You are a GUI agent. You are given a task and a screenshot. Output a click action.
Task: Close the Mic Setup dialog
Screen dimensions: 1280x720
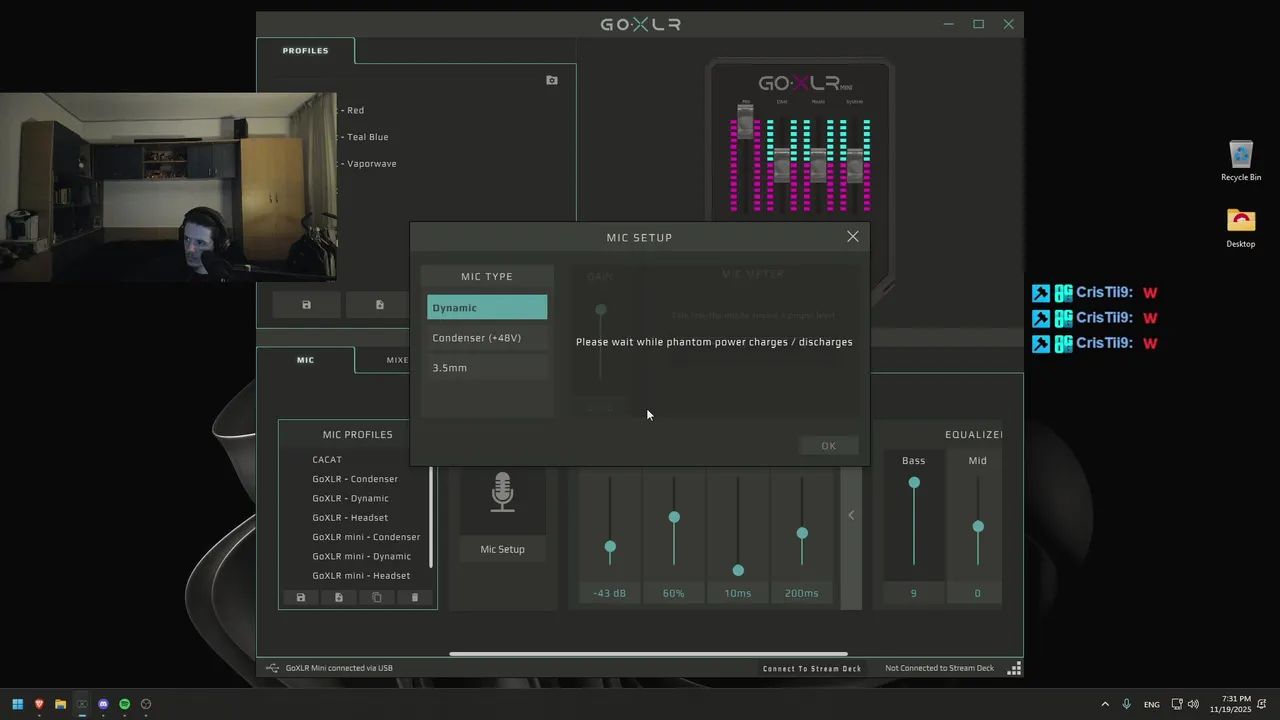852,237
